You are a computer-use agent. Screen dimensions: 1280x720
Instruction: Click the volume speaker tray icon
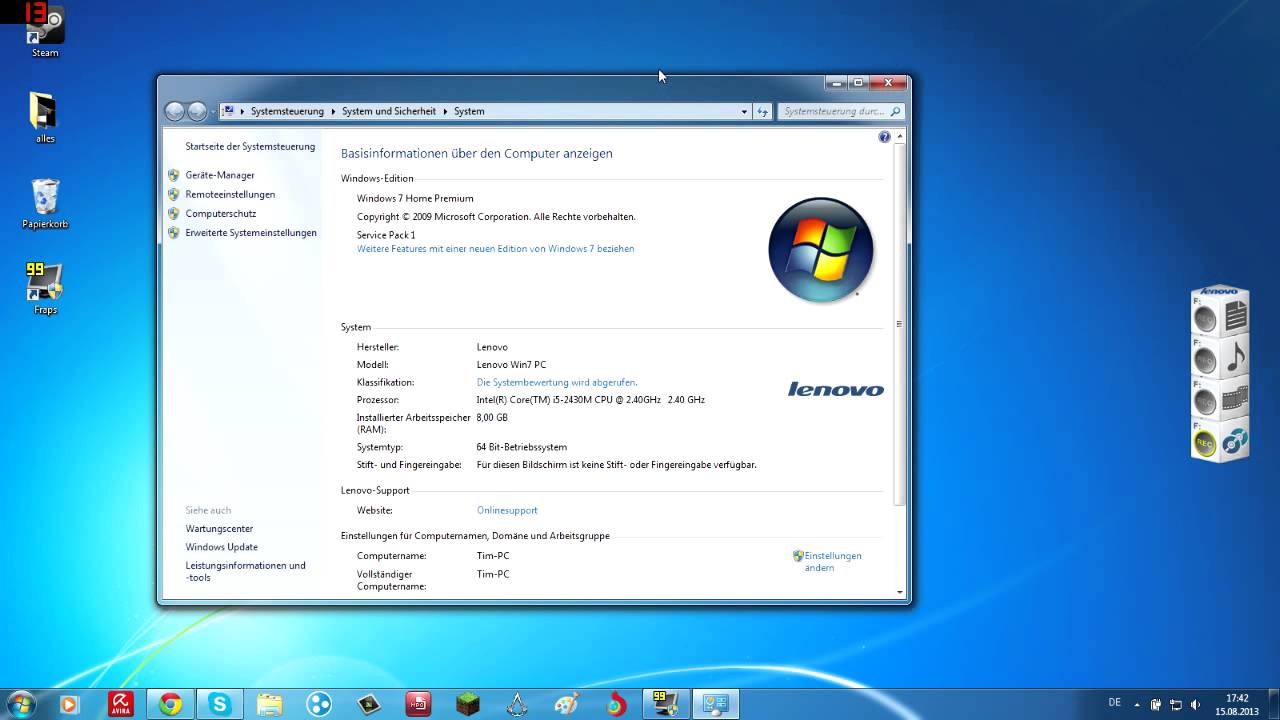[1196, 704]
